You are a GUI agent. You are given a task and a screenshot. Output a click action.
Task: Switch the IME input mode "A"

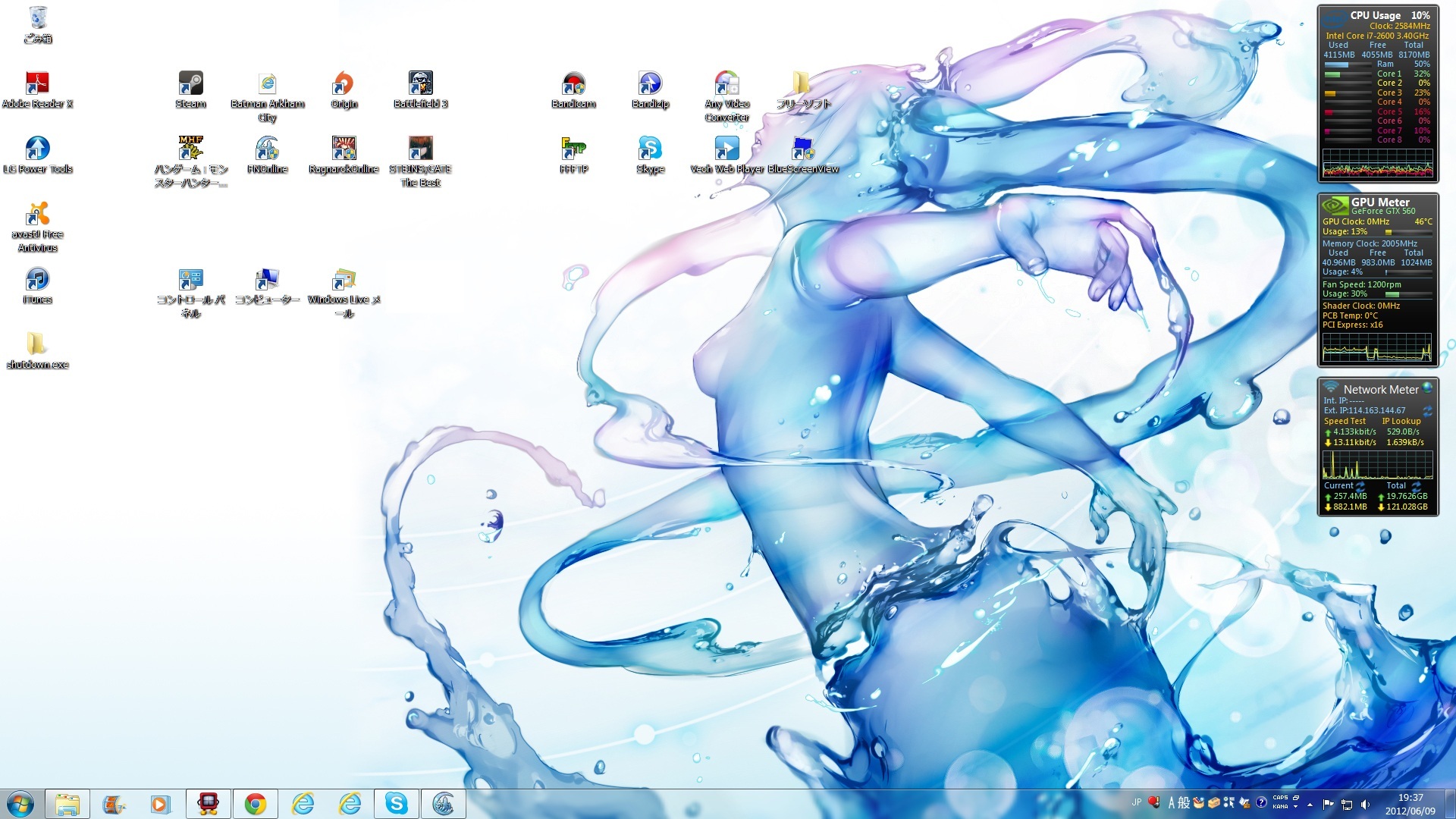(1171, 803)
